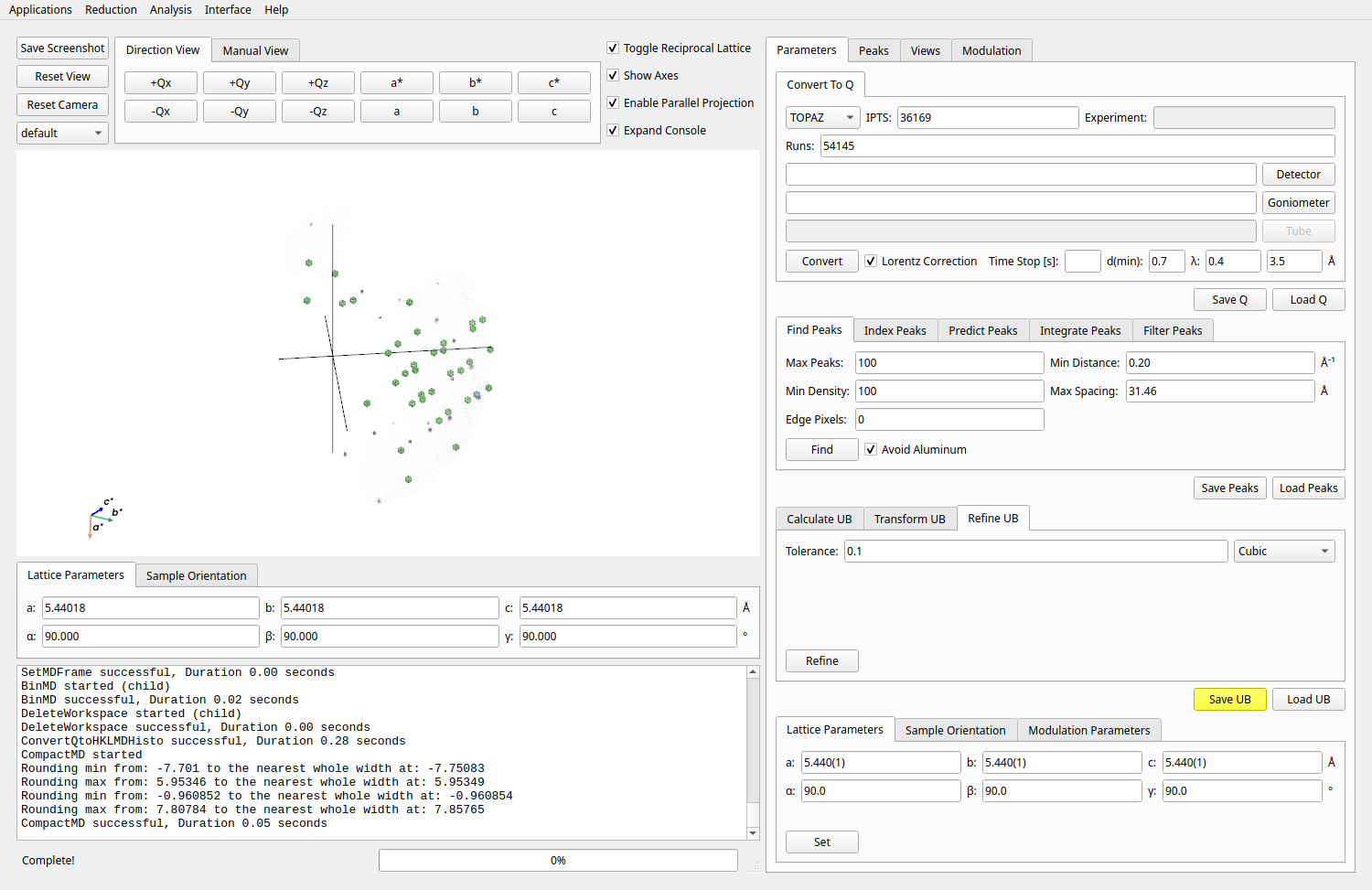Switch to the Transform UB tab

coord(910,519)
